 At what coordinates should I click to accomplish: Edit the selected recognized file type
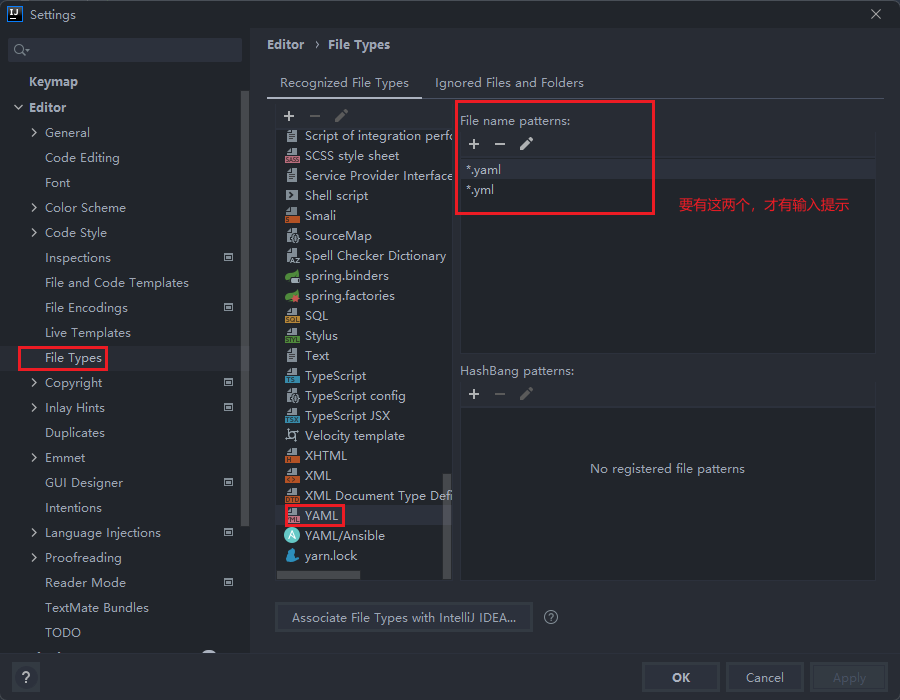(341, 116)
